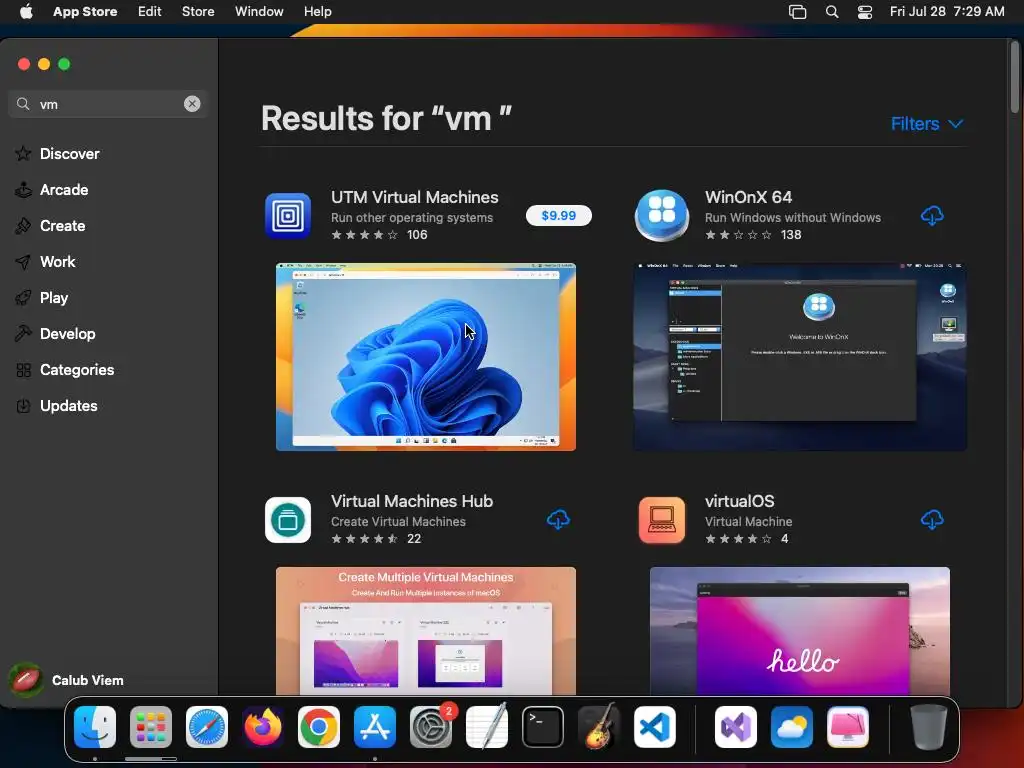Launch Firefox from the Dock
Image resolution: width=1024 pixels, height=768 pixels.
pyautogui.click(x=263, y=727)
